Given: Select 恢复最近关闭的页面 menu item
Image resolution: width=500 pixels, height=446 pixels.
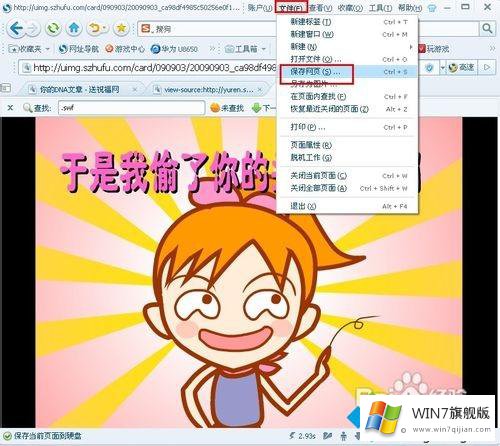Looking at the screenshot, I should point(347,109).
